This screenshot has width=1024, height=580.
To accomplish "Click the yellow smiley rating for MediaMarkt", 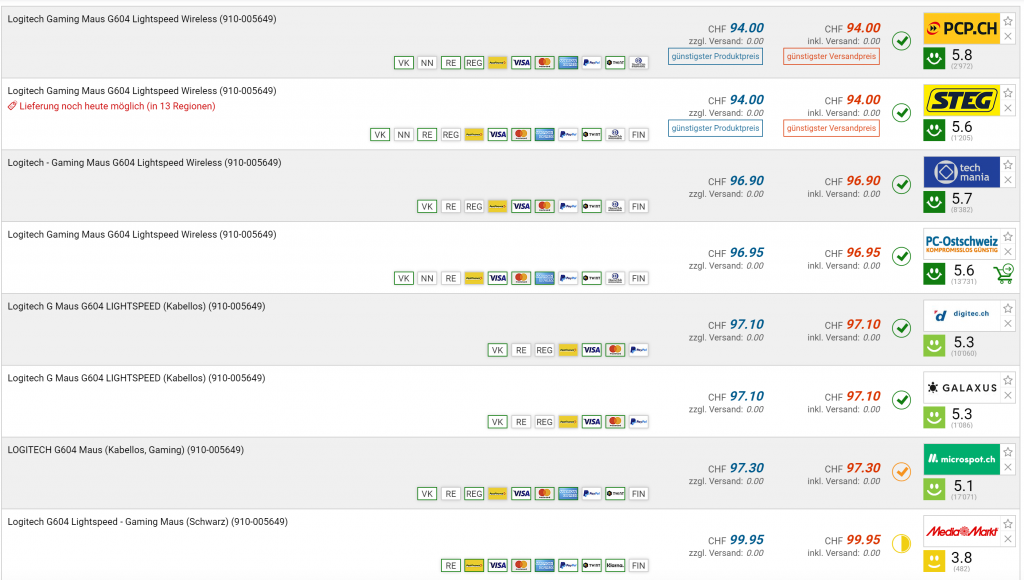I will click(934, 561).
